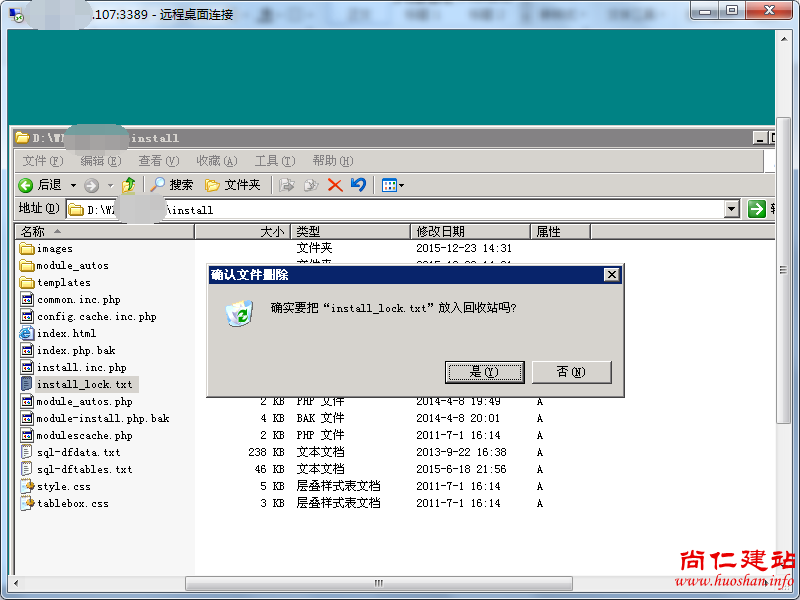The width and height of the screenshot is (800, 600).
Task: Click the 后退 back arrow icon
Action: click(x=26, y=185)
